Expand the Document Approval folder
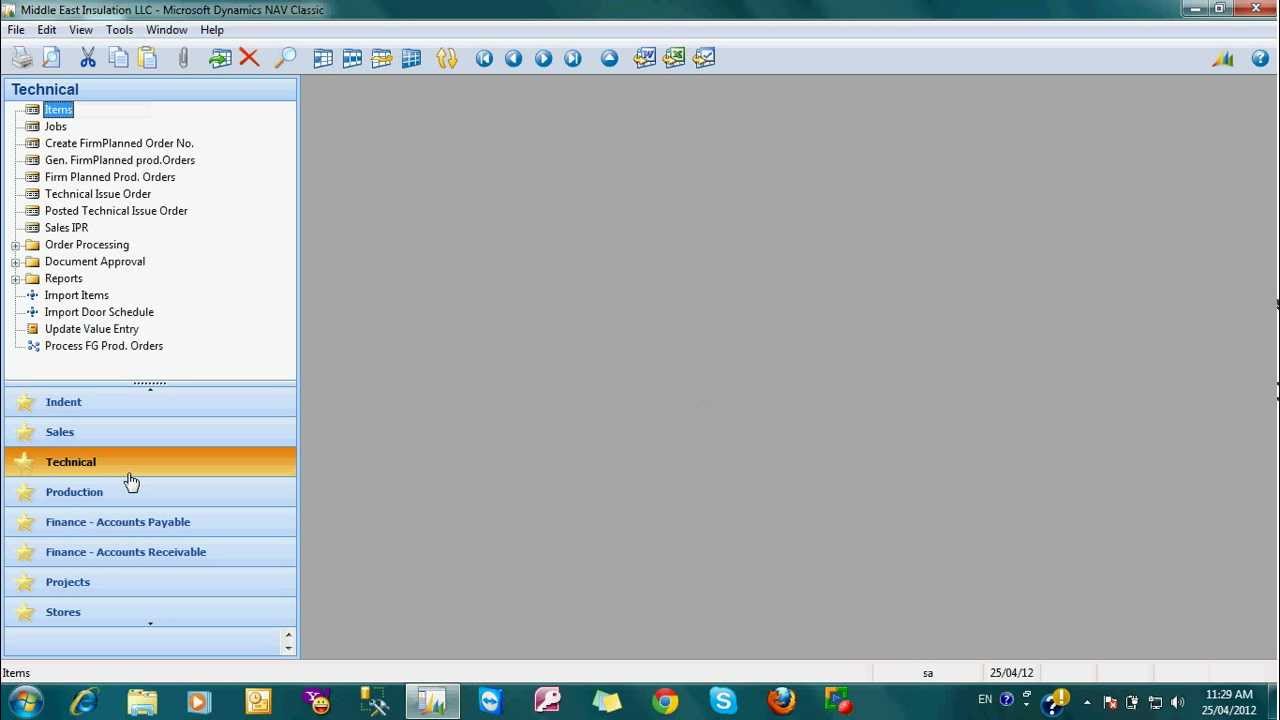This screenshot has height=720, width=1280. click(x=15, y=262)
